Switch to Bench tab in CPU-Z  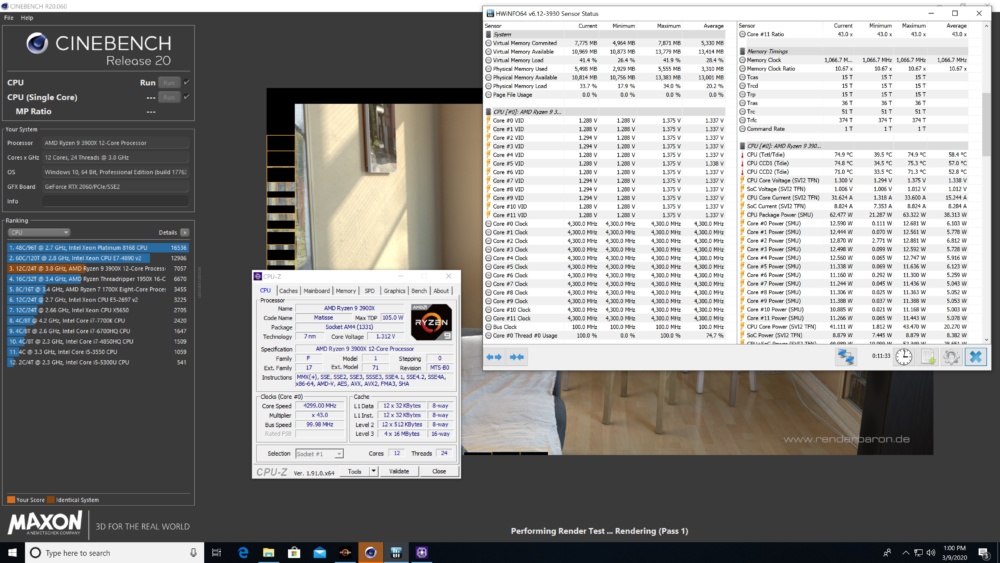coord(419,291)
